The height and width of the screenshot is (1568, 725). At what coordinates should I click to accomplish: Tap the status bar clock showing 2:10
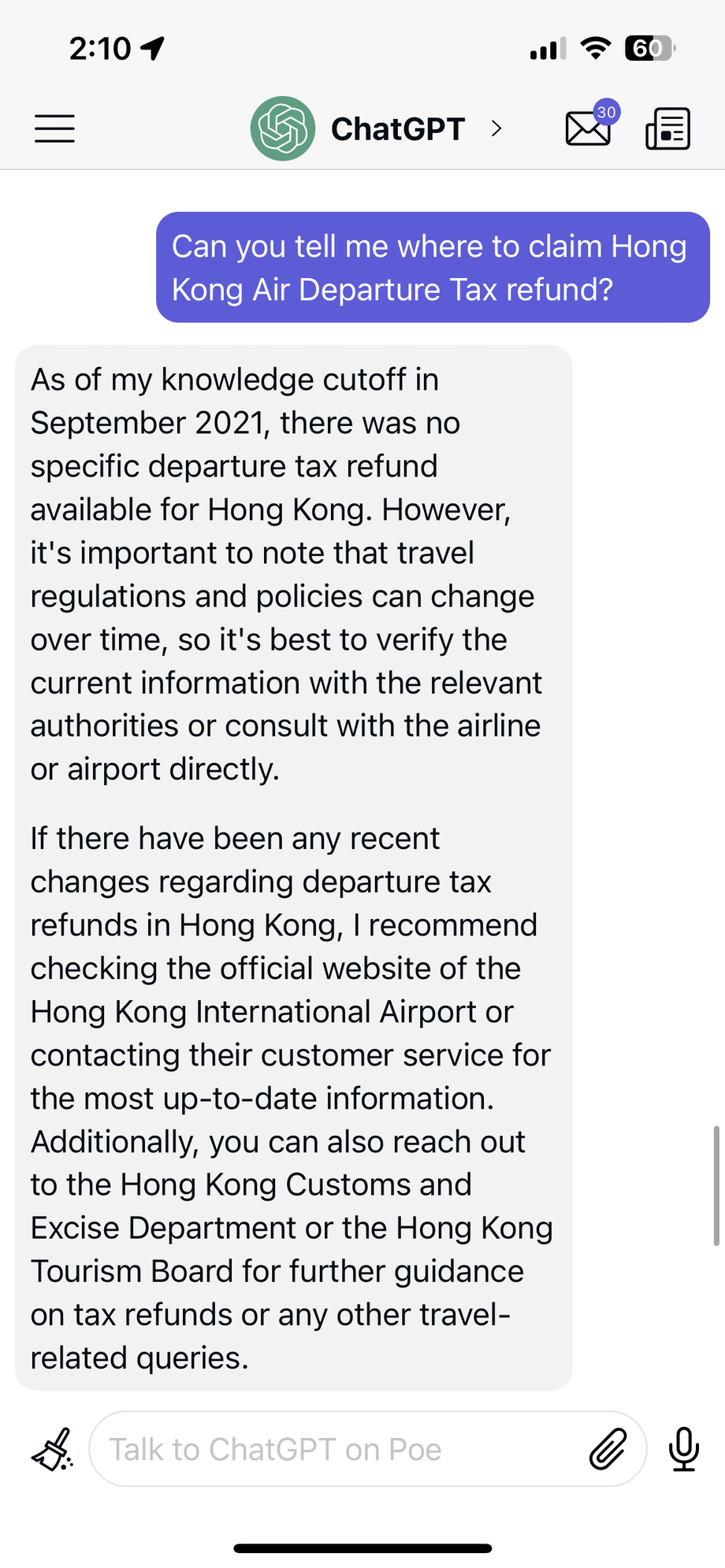click(100, 49)
